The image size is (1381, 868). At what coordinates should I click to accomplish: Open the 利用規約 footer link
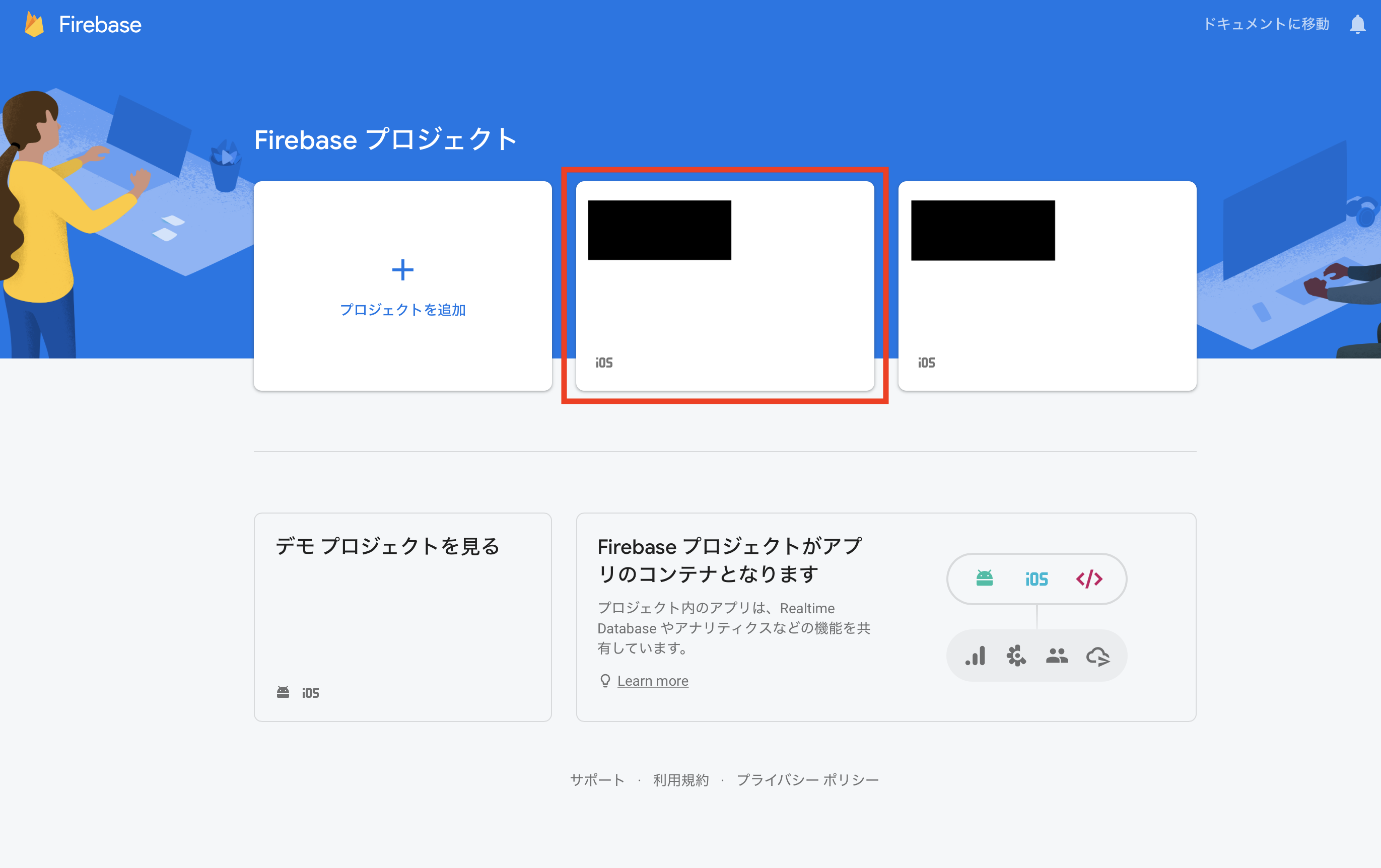coord(681,780)
